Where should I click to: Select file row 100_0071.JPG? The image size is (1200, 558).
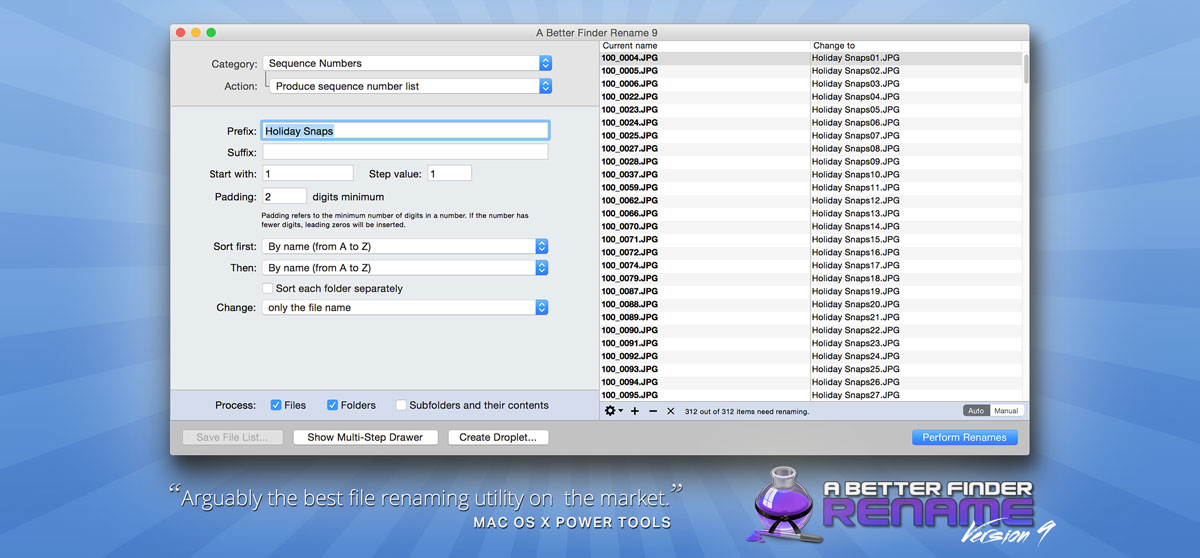tap(811, 240)
